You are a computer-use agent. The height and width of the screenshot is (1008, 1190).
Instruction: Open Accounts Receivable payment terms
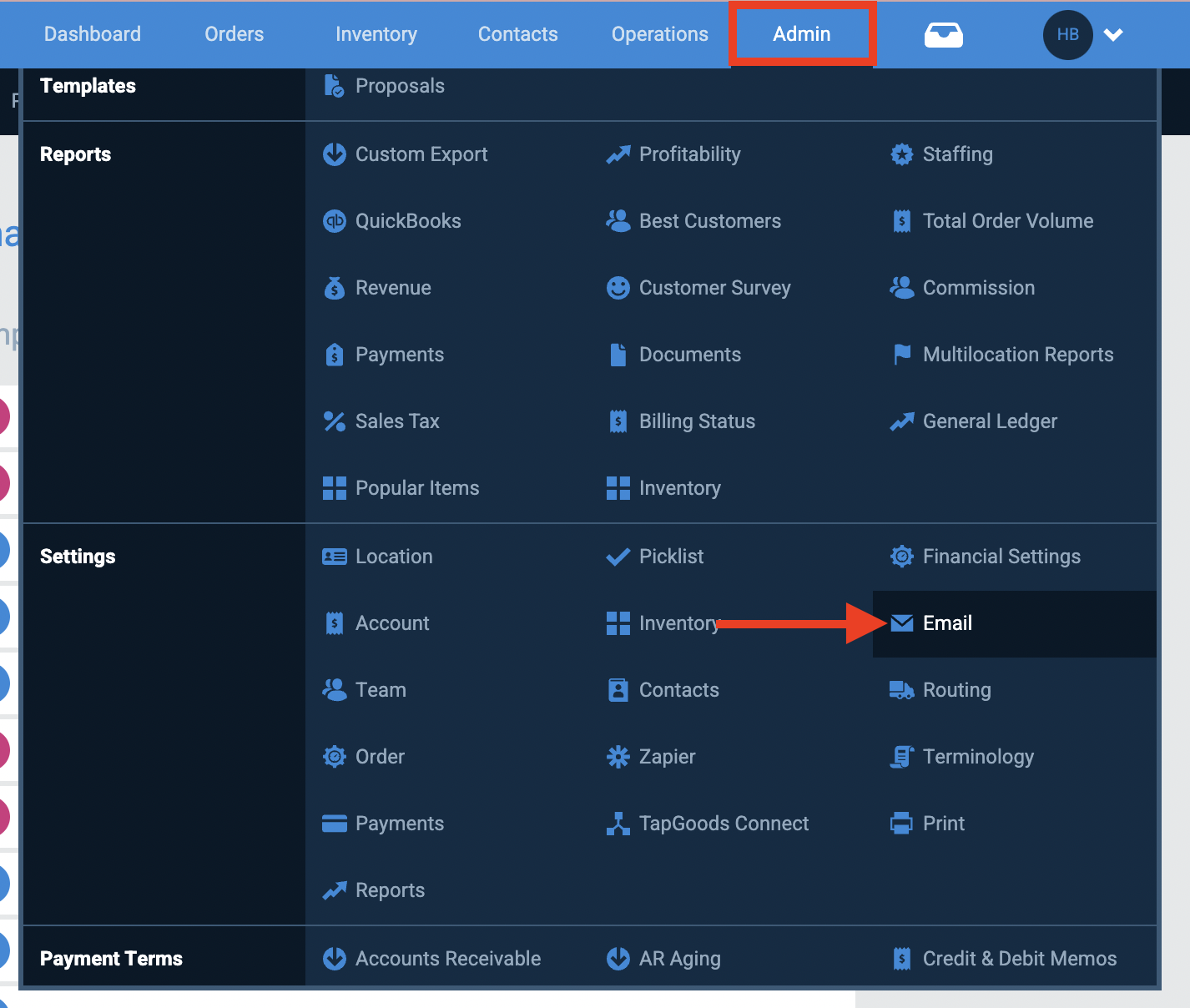(x=448, y=959)
